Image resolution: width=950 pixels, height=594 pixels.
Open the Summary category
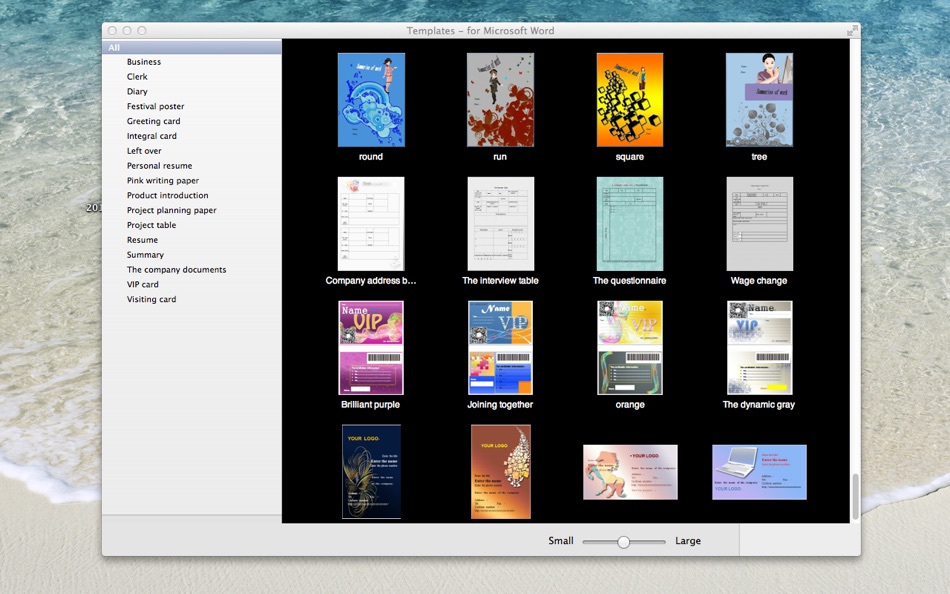145,255
